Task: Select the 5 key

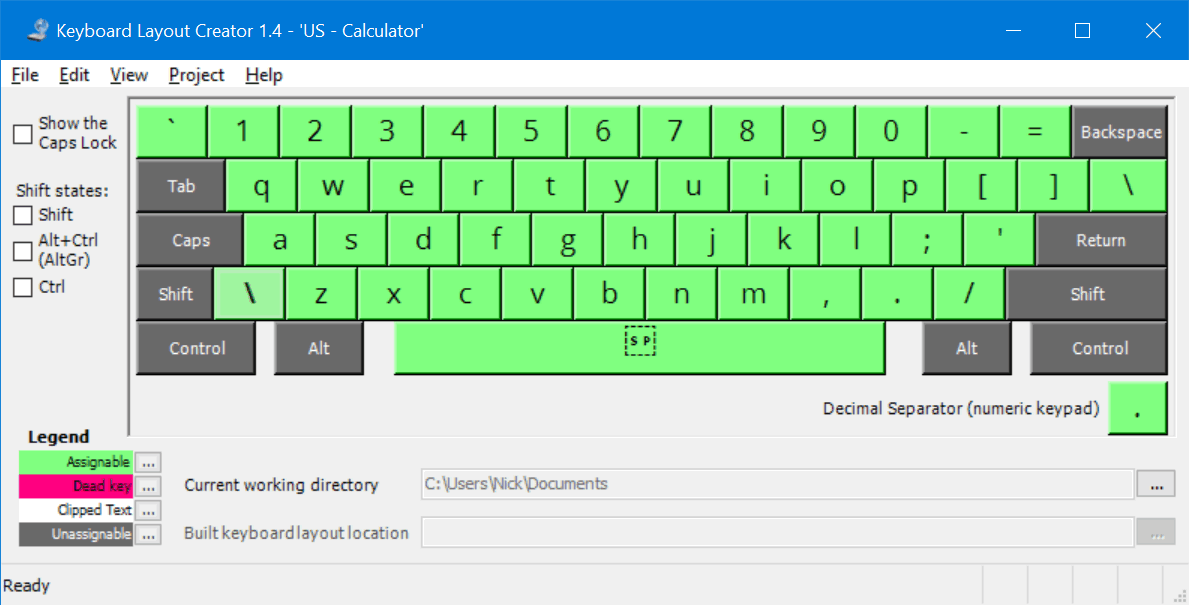Action: pos(531,131)
